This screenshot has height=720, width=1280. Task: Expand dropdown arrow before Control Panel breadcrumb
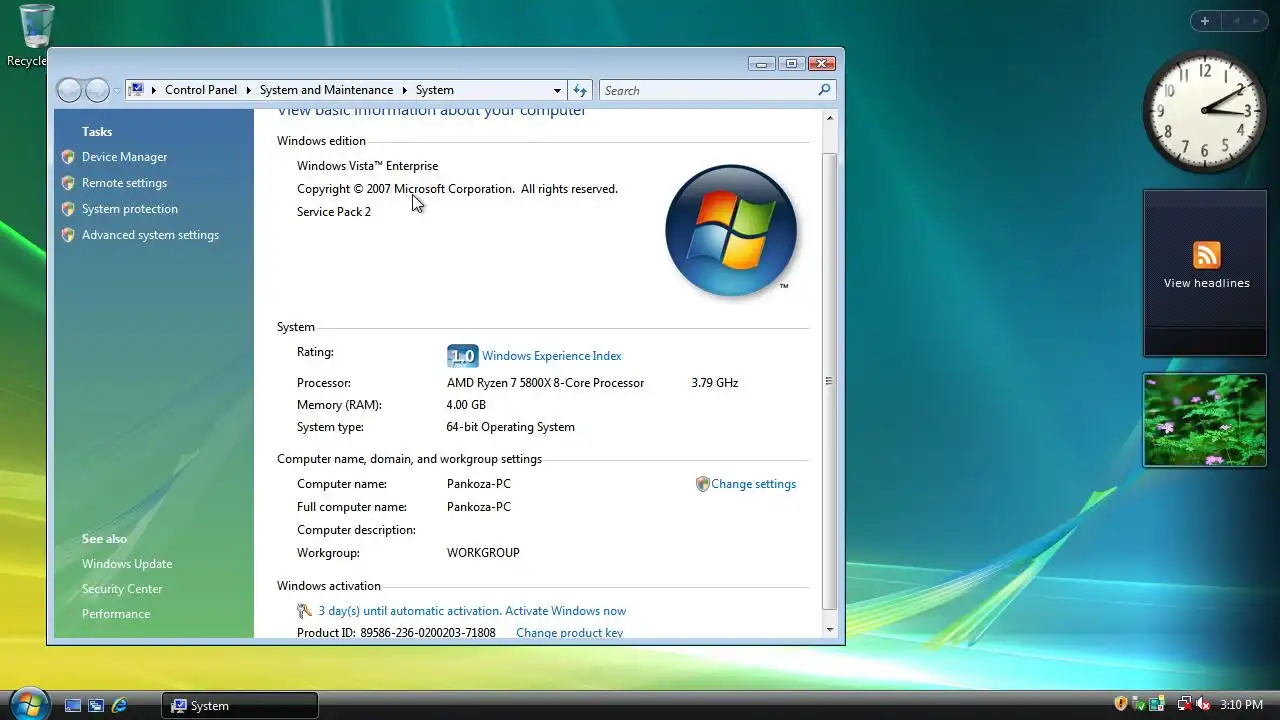click(x=154, y=90)
